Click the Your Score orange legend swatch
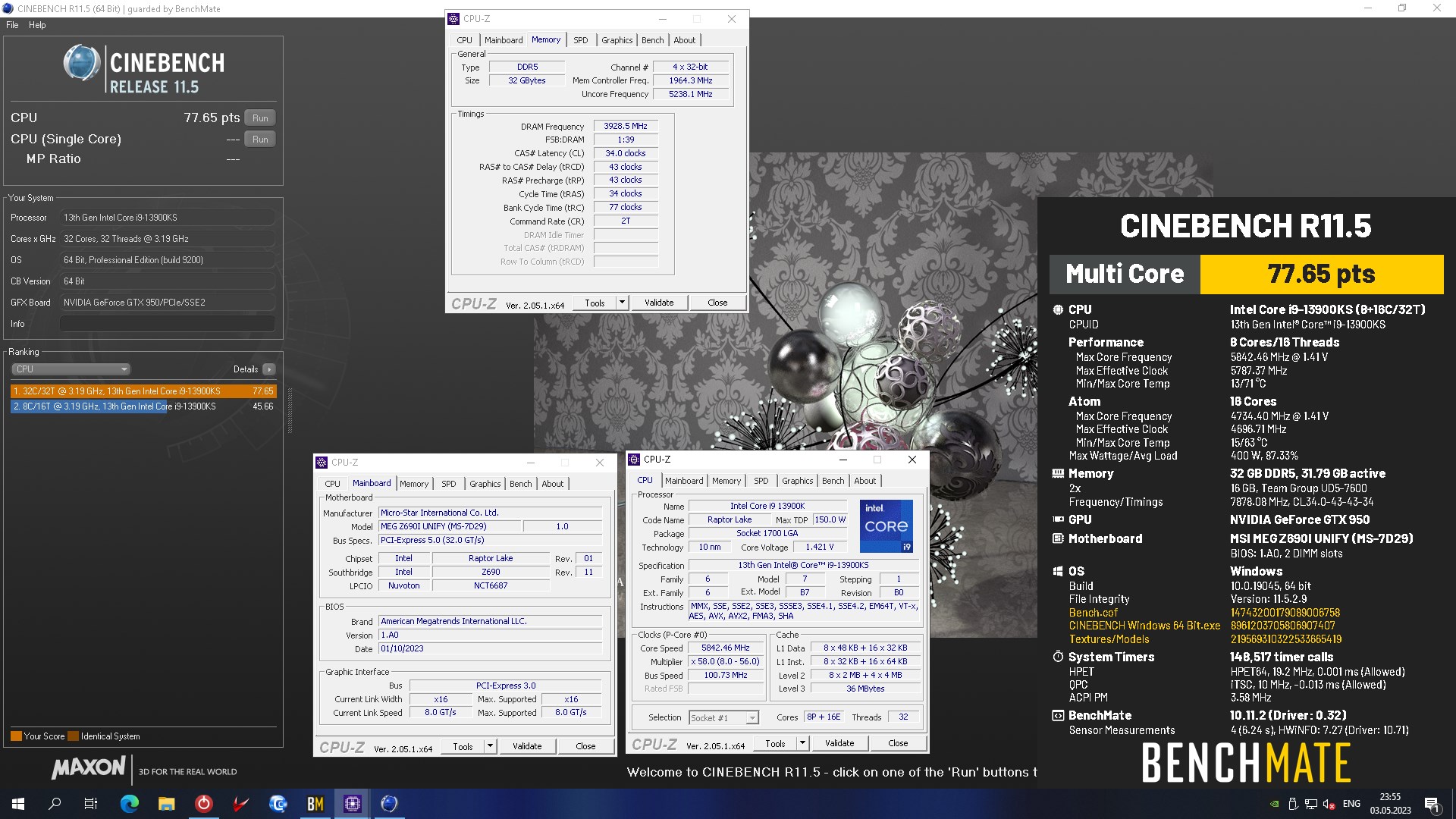This screenshot has width=1456, height=819. tap(16, 736)
